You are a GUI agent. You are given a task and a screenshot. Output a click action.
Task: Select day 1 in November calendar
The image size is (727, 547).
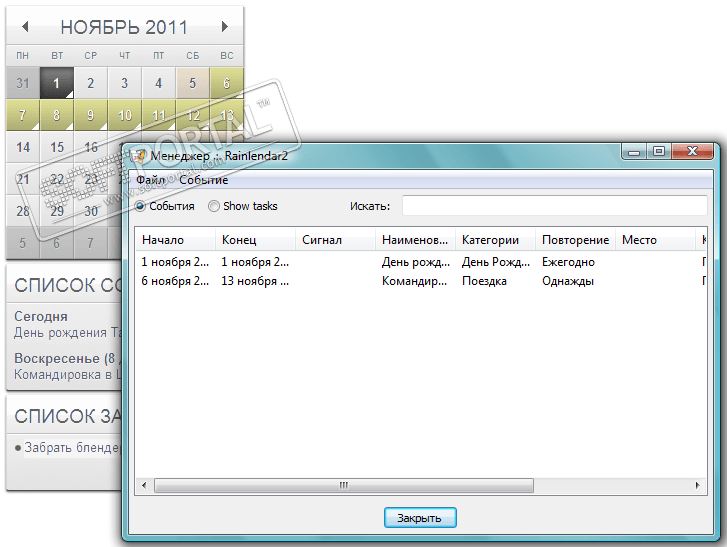pyautogui.click(x=57, y=83)
